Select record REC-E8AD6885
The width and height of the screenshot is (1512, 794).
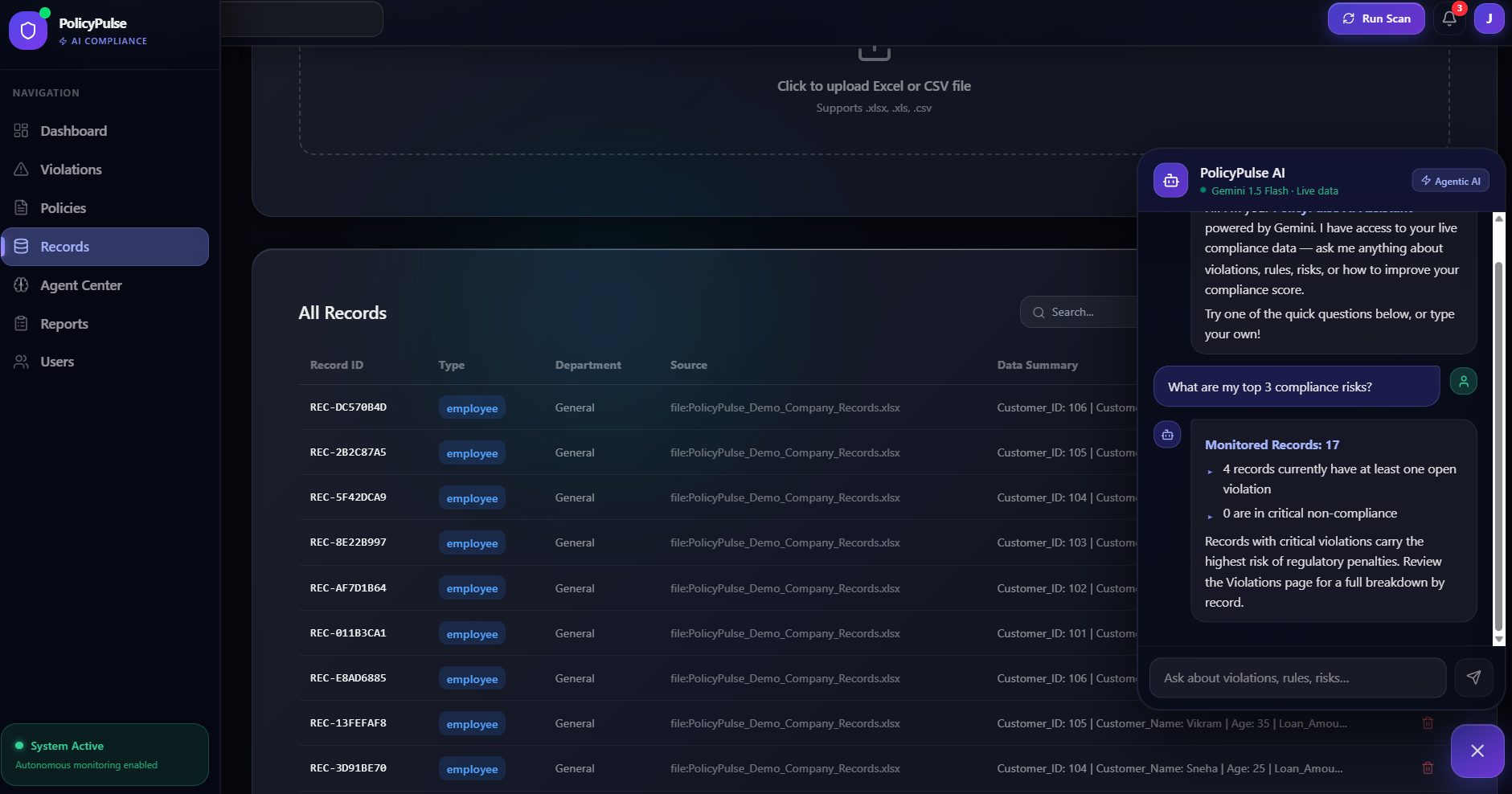pos(348,678)
